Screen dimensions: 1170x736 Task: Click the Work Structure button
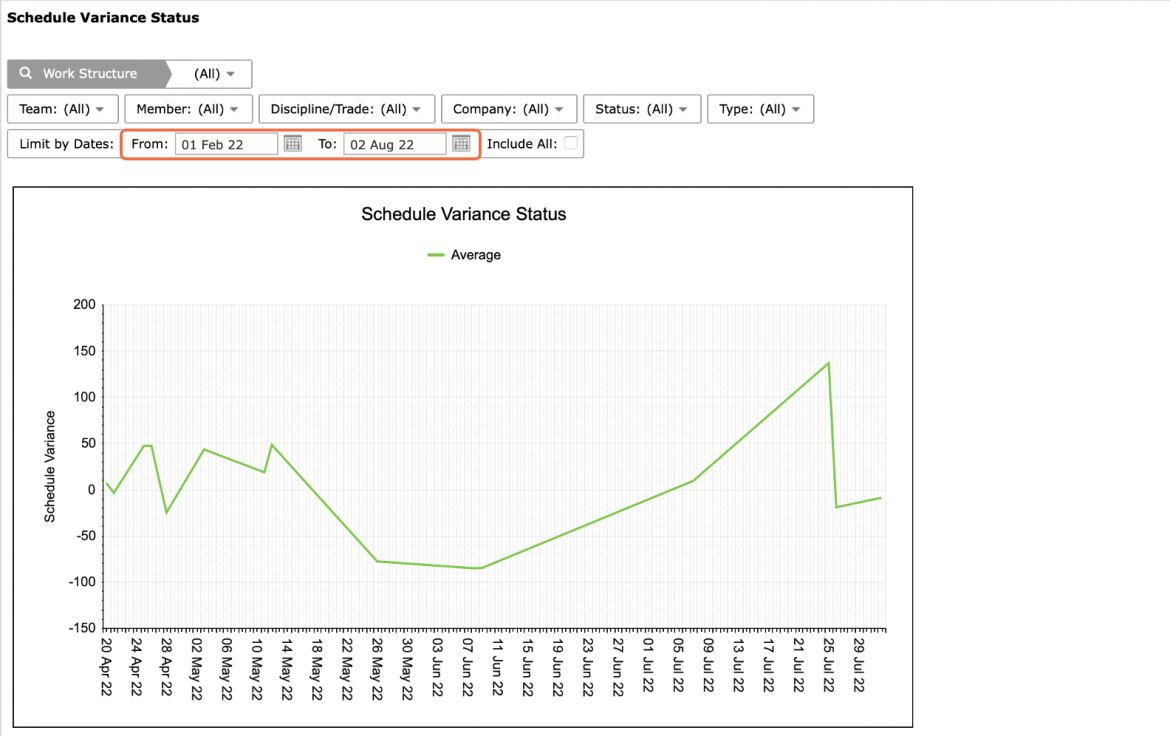[x=90, y=74]
